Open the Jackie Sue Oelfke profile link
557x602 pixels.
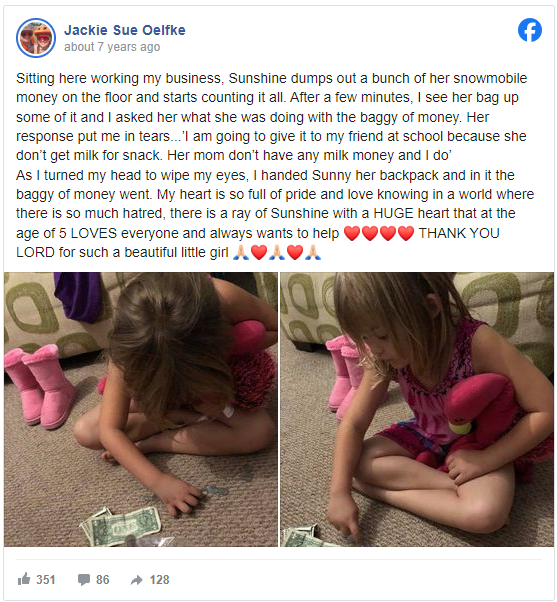[124, 30]
